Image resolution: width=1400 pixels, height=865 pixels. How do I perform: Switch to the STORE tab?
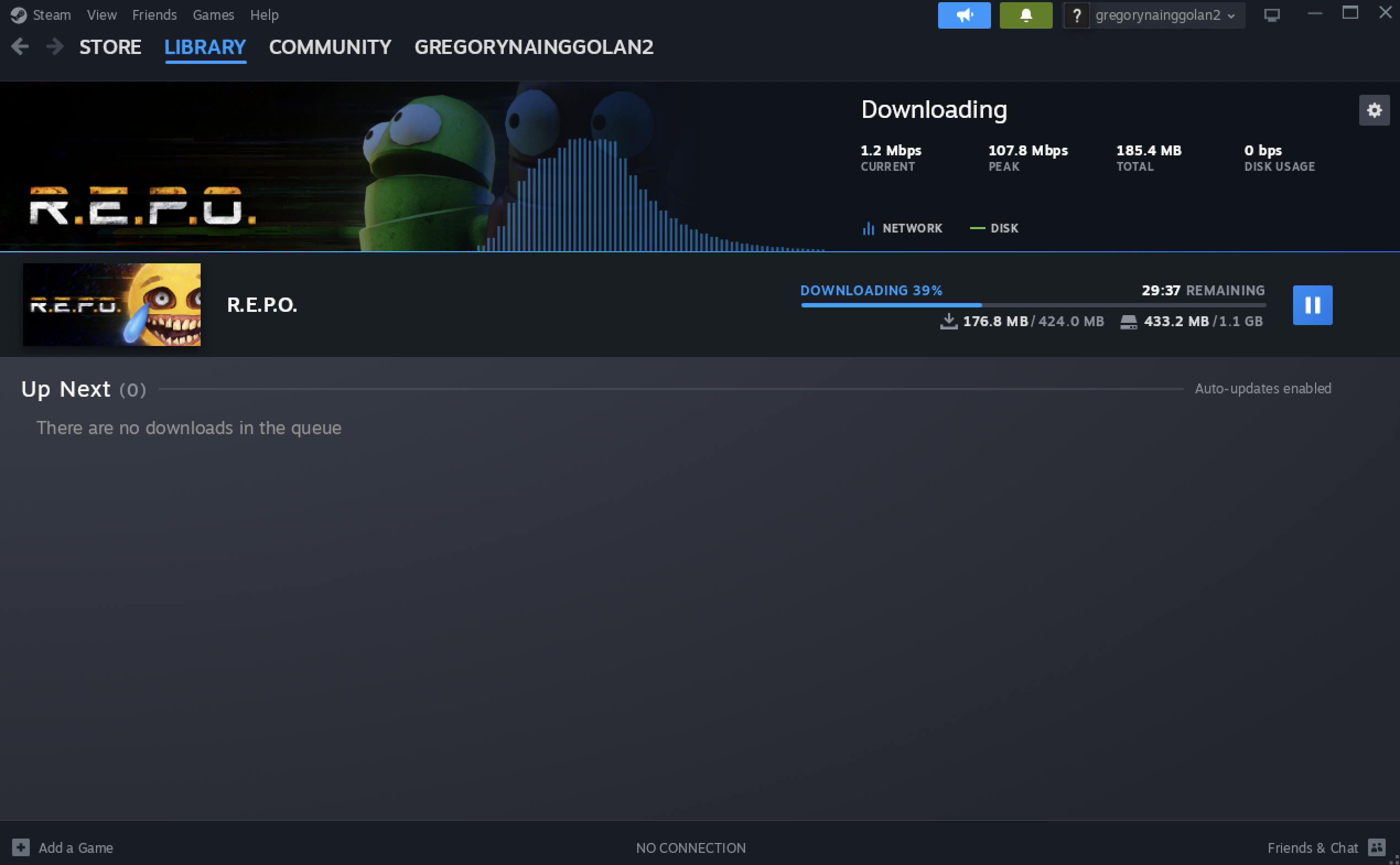click(x=110, y=47)
